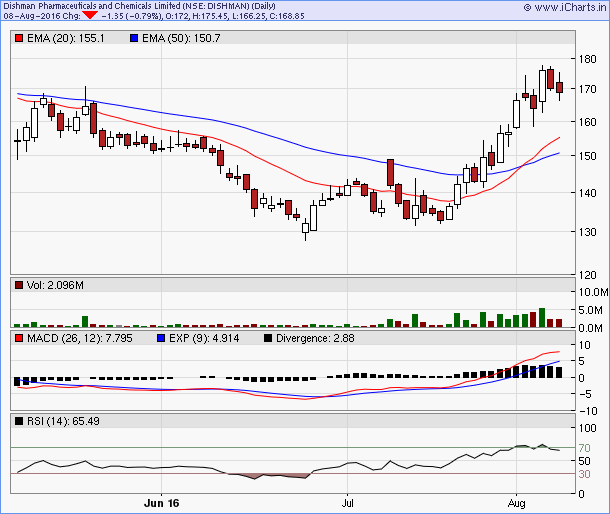This screenshot has width=610, height=514.
Task: Click the RSI 70 overbought level label
Action: tap(584, 448)
